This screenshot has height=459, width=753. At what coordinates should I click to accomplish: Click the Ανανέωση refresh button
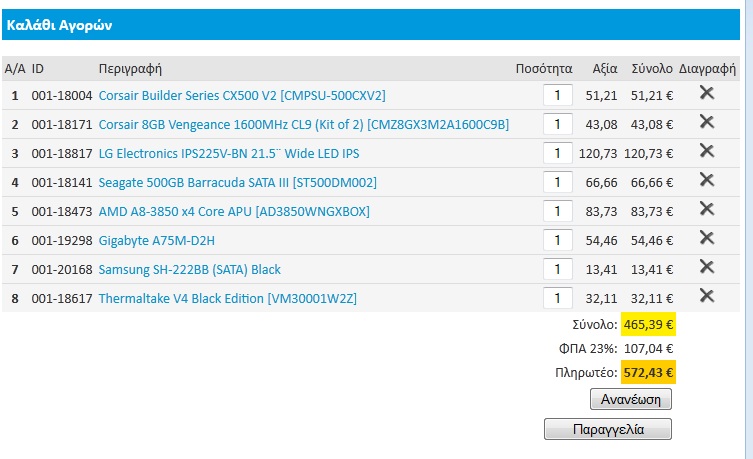tap(631, 399)
